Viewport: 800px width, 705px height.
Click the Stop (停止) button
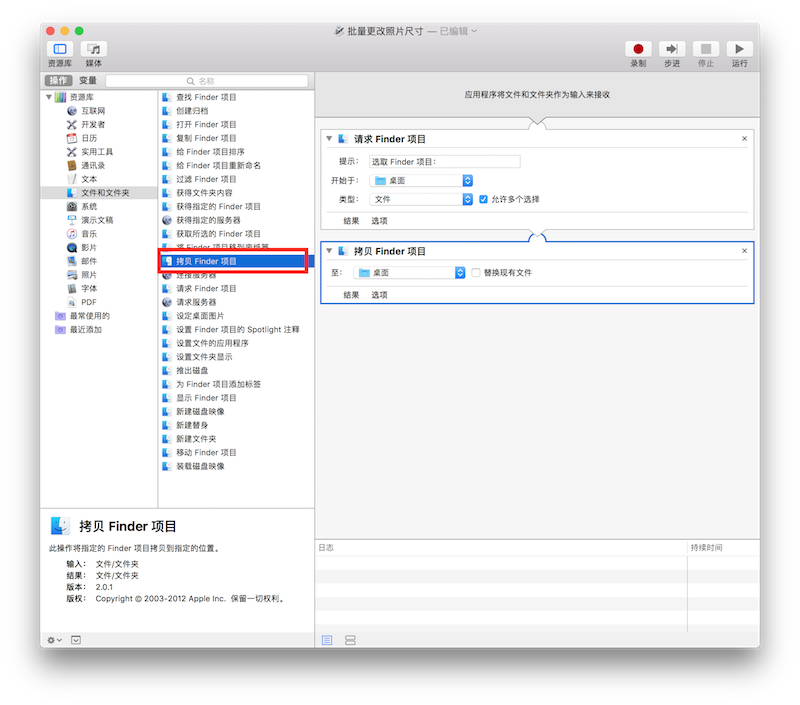point(706,49)
